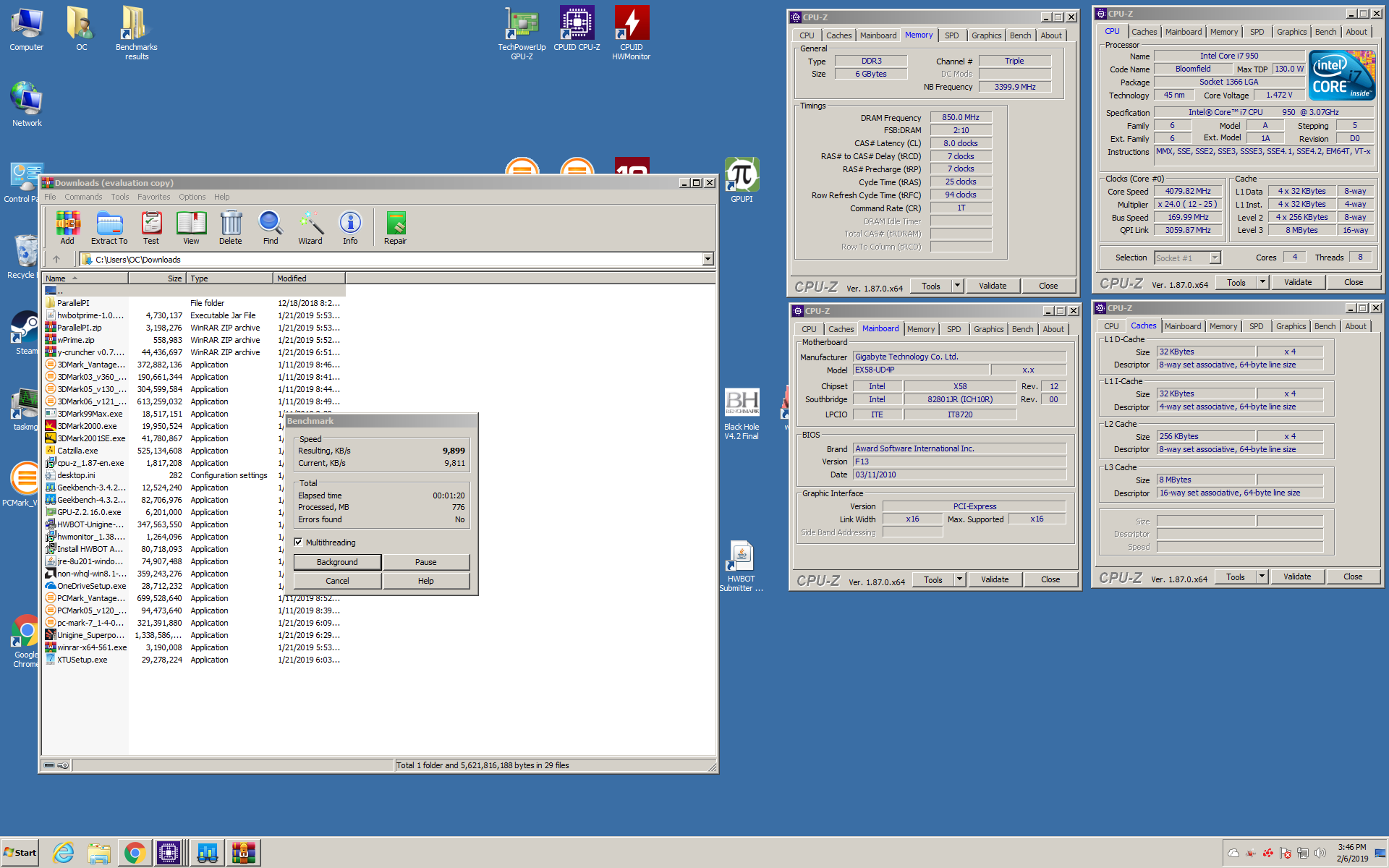Click the CPU-Z taskbar button

point(169,853)
